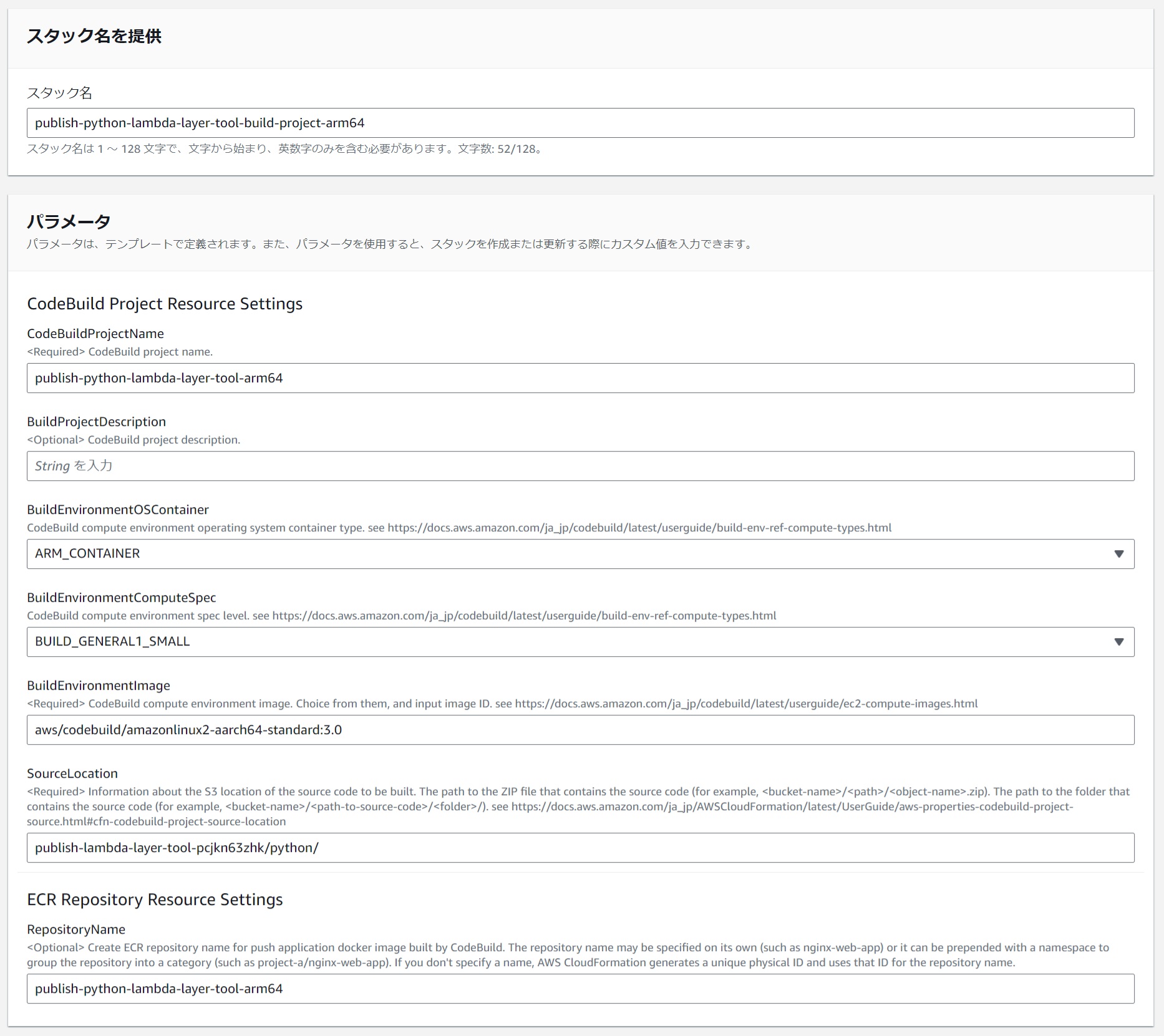Screen dimensions: 1164x1036
Task: Click the BuildEnvironmentImage input field
Action: pyautogui.click(x=580, y=730)
